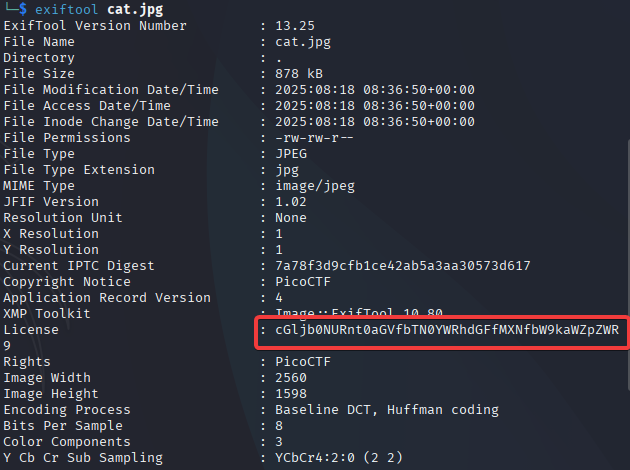Click the Image Width 2560 value
630x470 pixels.
(x=291, y=378)
